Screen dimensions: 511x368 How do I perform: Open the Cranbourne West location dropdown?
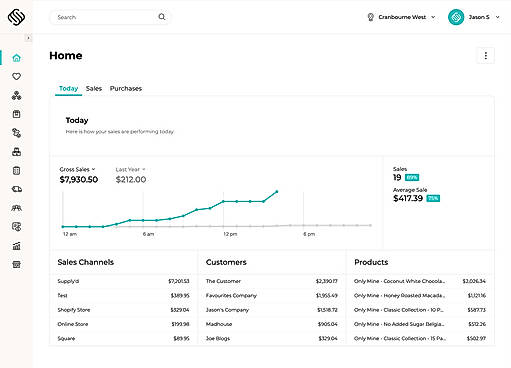pyautogui.click(x=401, y=17)
